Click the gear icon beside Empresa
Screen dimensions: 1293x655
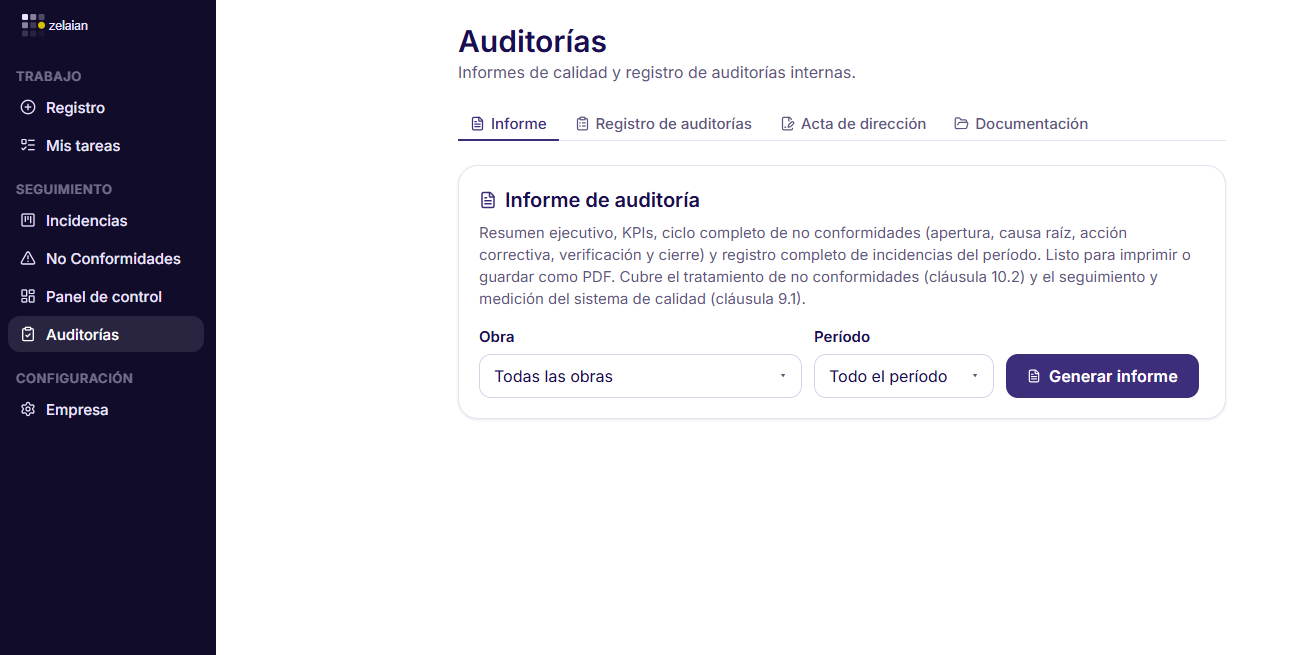28,409
